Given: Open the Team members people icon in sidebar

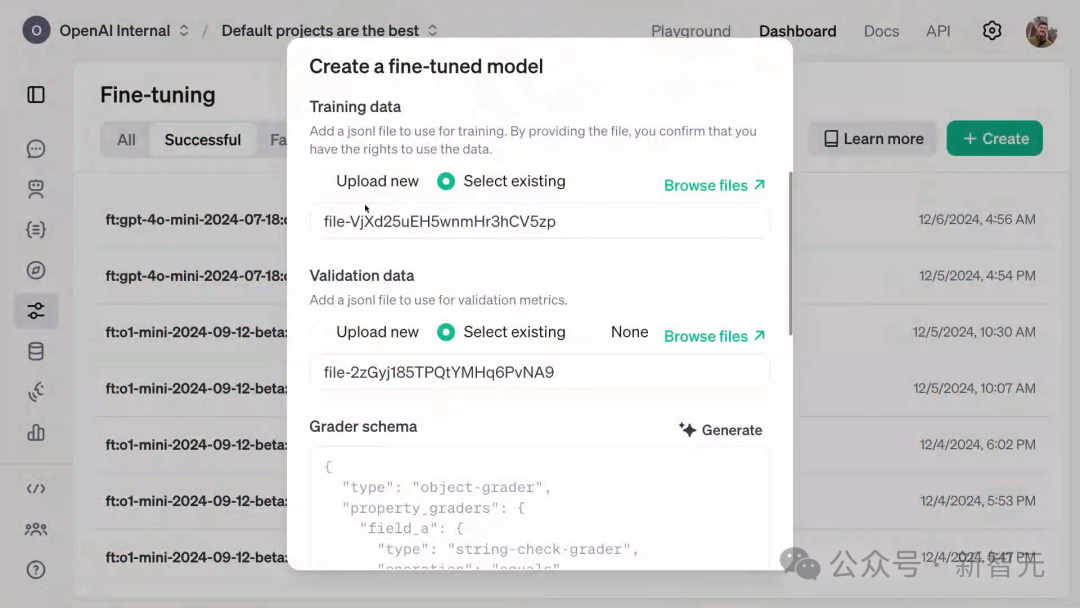Looking at the screenshot, I should 36,529.
